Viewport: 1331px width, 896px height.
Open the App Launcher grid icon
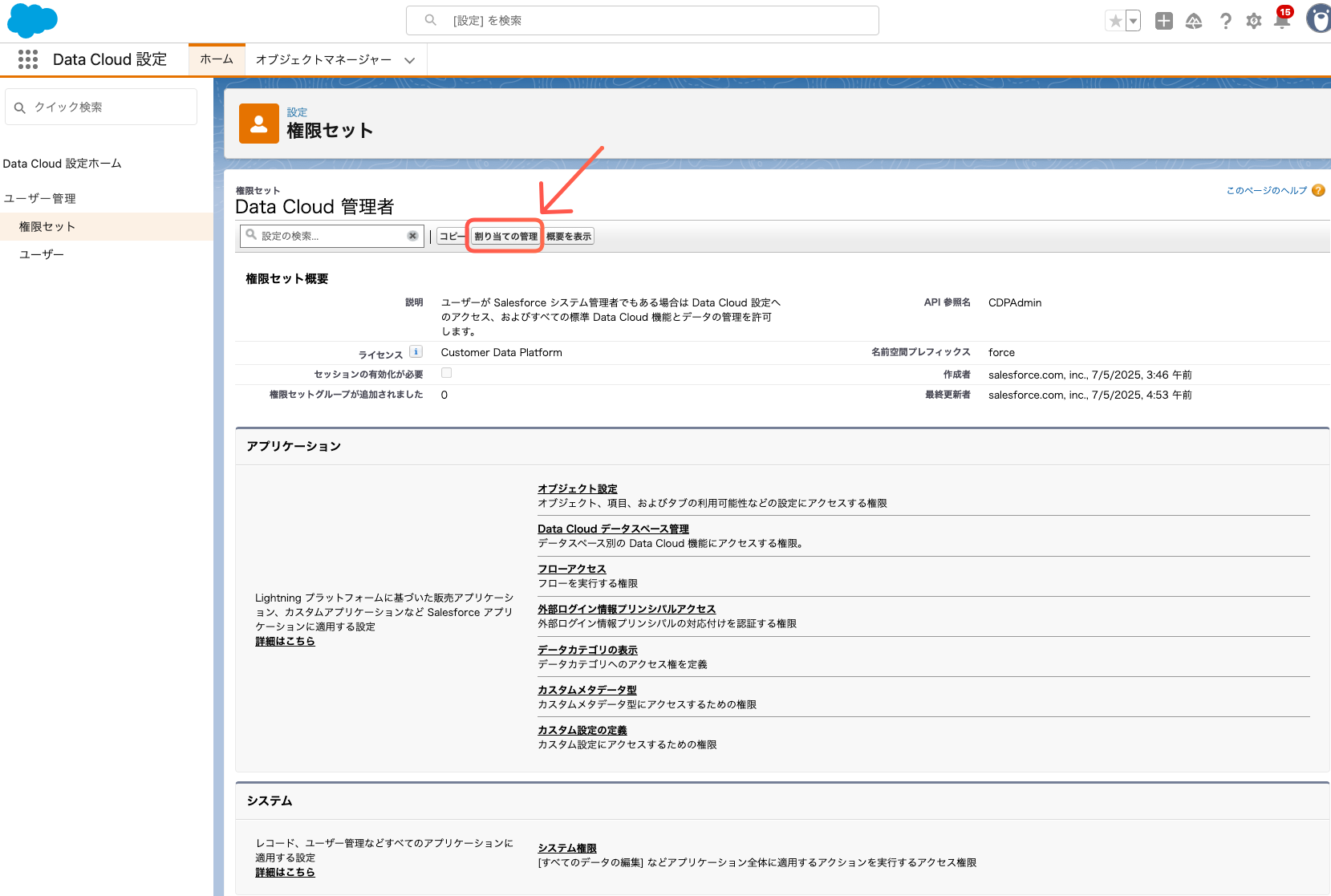[x=28, y=59]
